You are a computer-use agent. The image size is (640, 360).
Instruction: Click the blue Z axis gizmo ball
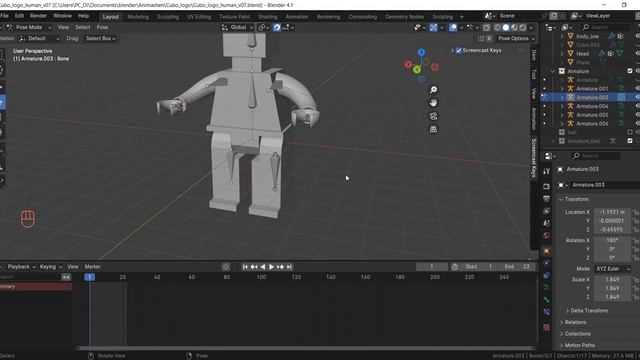421,52
